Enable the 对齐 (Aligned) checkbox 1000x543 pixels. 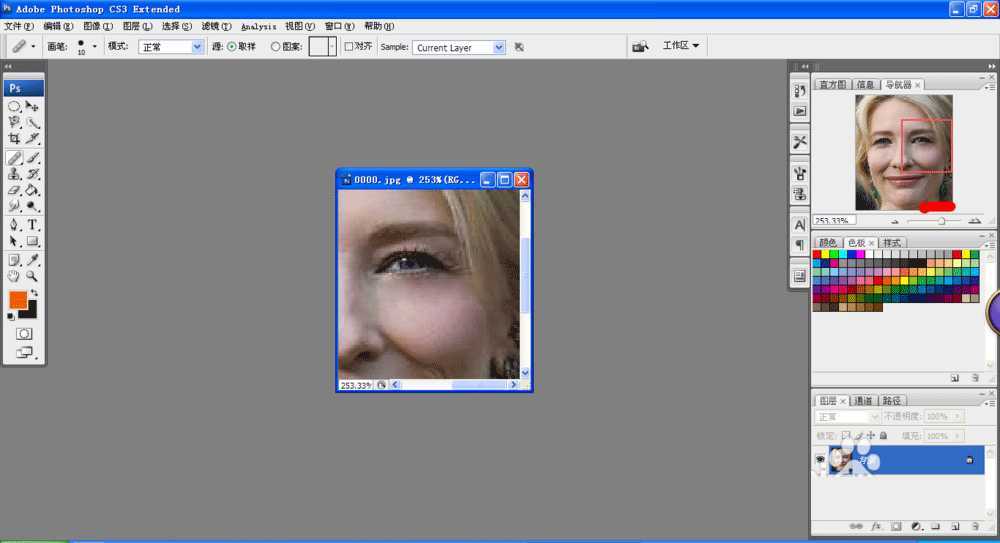click(x=348, y=47)
